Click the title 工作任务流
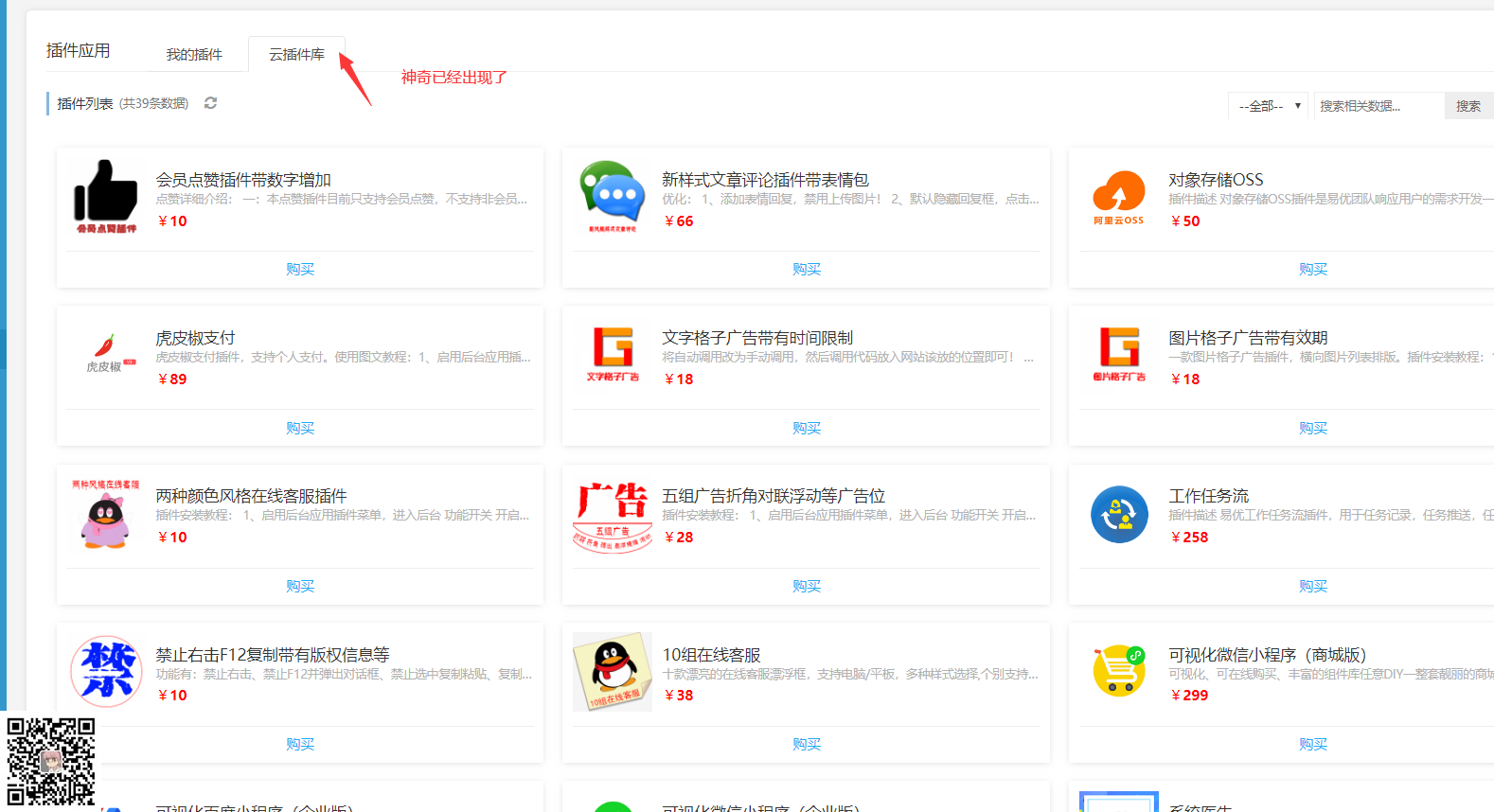Viewport: 1494px width, 812px height. point(1208,496)
